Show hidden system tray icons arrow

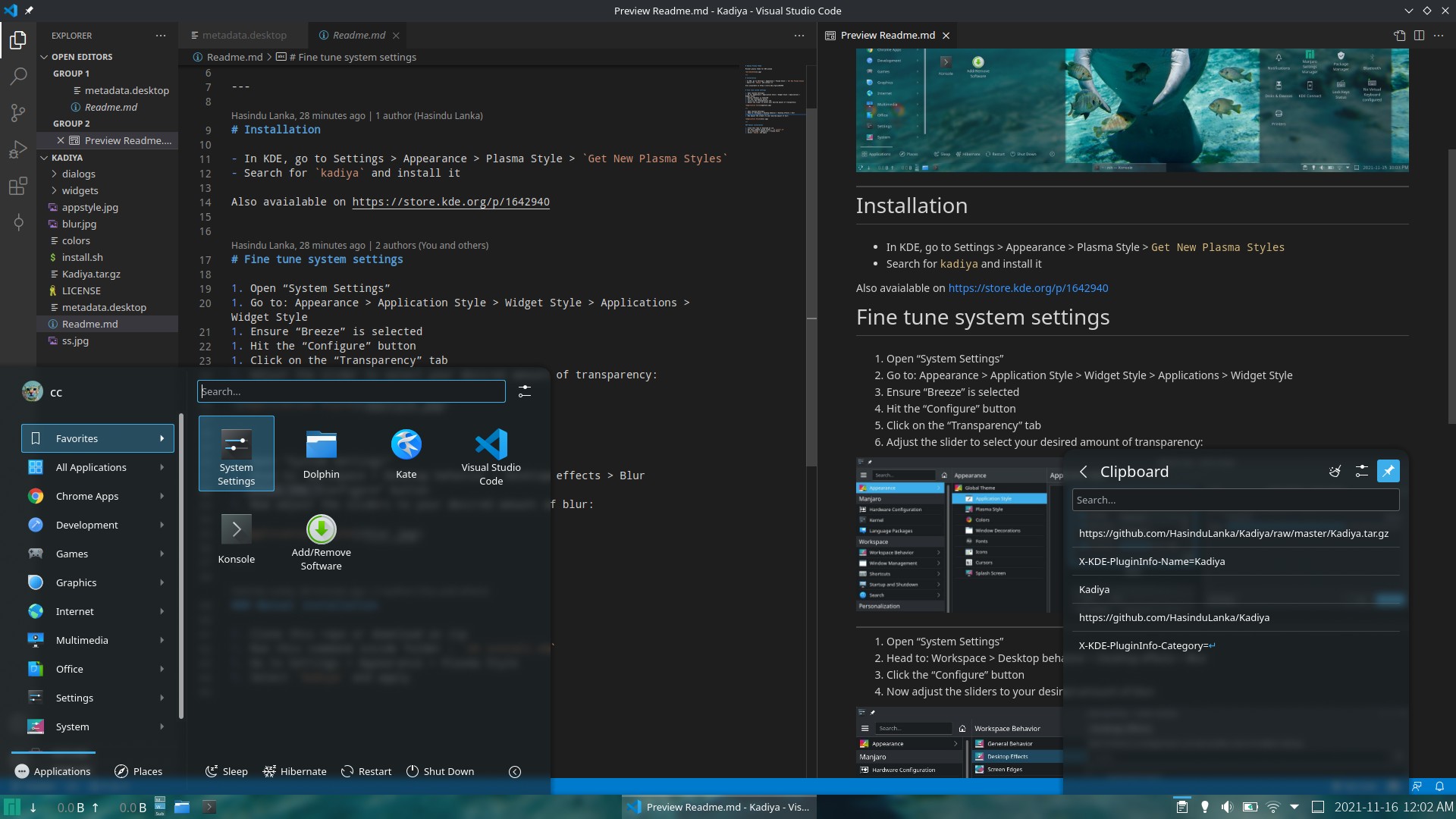(1294, 807)
